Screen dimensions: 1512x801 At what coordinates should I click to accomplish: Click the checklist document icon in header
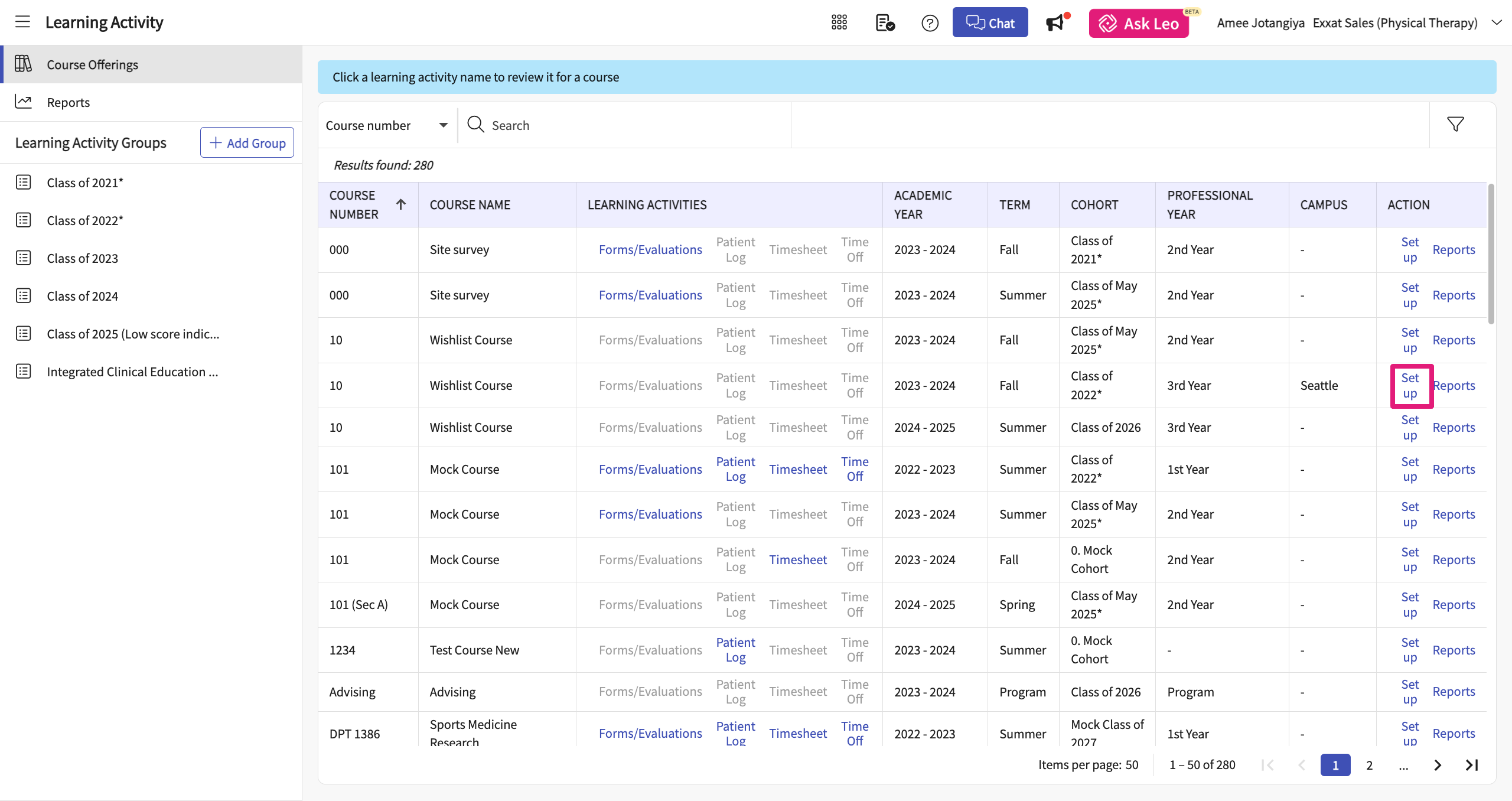(885, 23)
